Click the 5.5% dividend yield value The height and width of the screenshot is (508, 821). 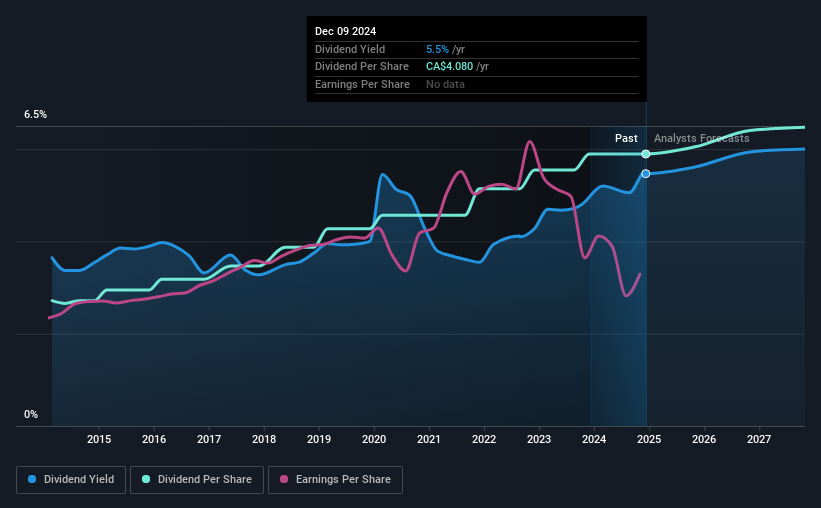coord(437,49)
